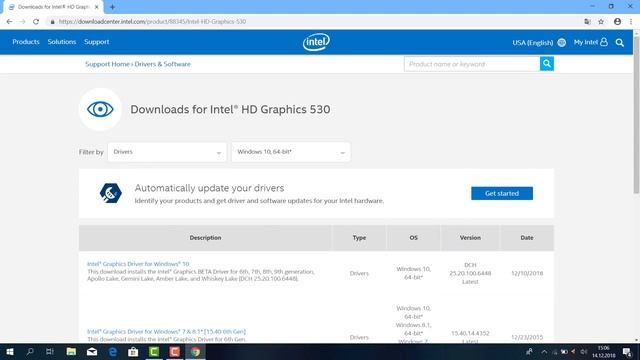The height and width of the screenshot is (360, 640).
Task: Open the Action Center notifications icon
Action: 627,352
